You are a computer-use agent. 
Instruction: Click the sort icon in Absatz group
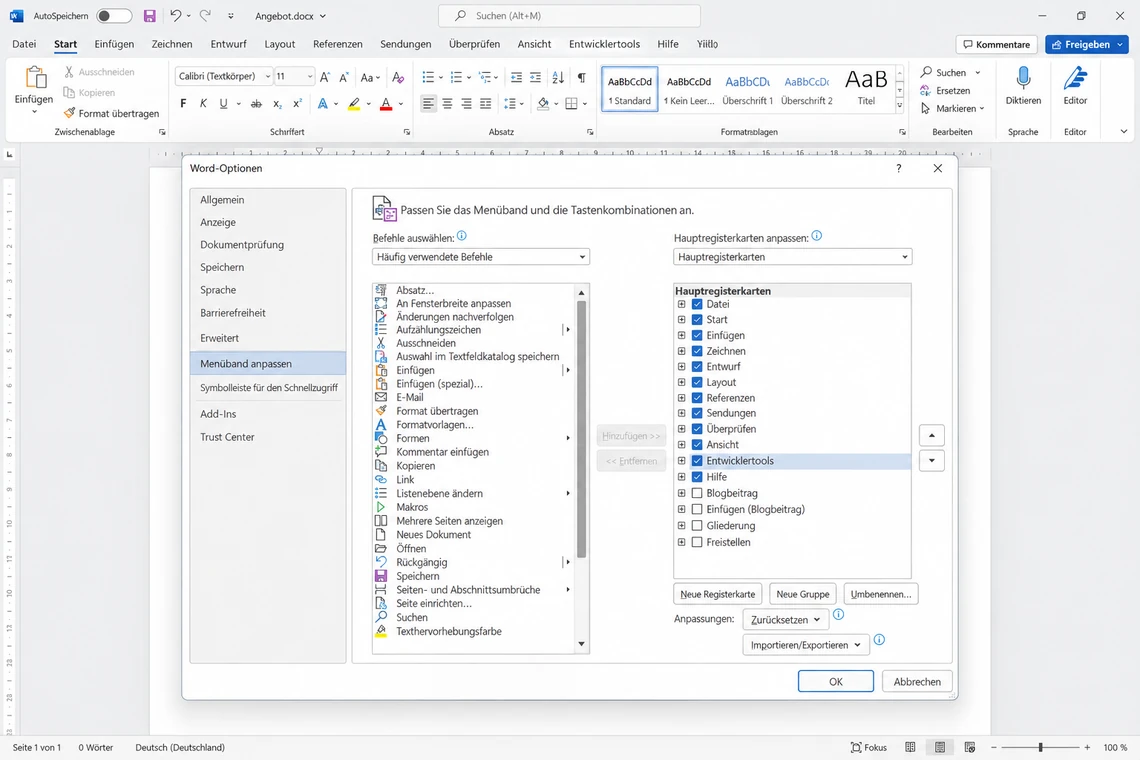coord(558,77)
